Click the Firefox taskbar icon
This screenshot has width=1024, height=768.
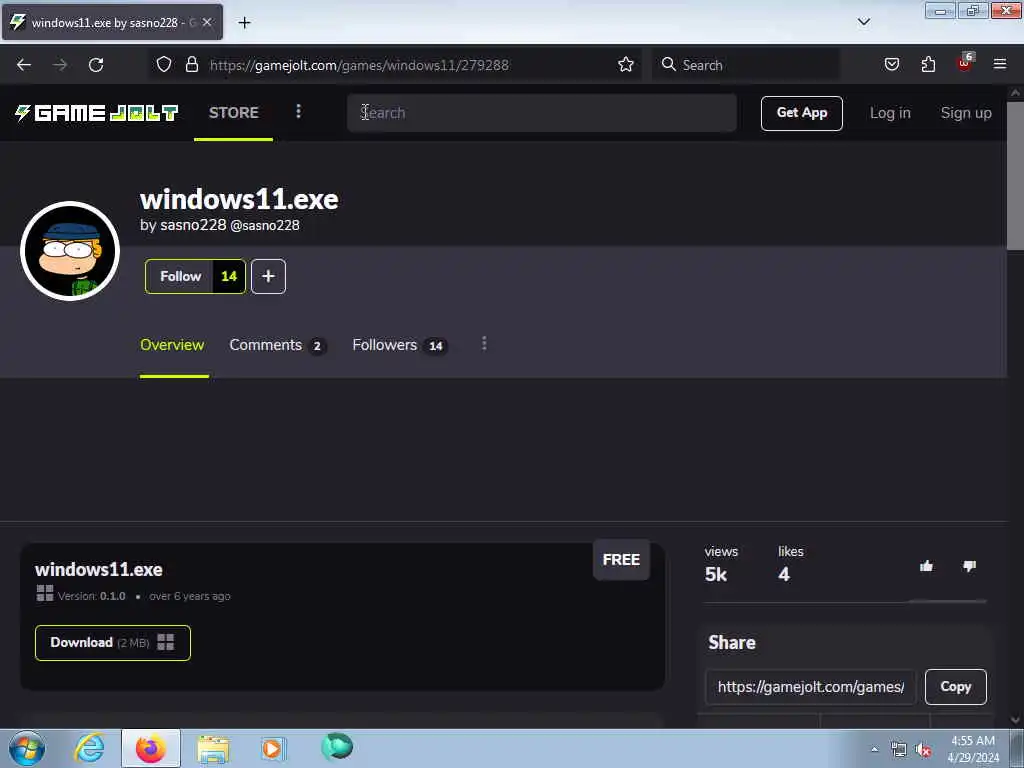(x=150, y=748)
